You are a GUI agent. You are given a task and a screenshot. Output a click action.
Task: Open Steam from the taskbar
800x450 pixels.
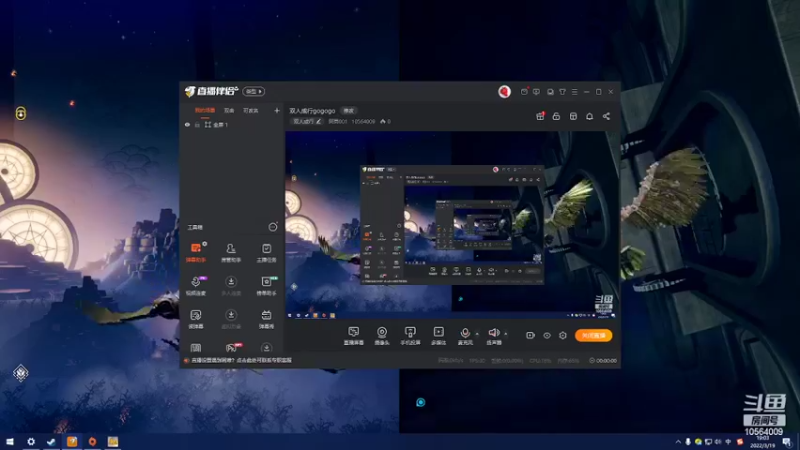pyautogui.click(x=51, y=441)
